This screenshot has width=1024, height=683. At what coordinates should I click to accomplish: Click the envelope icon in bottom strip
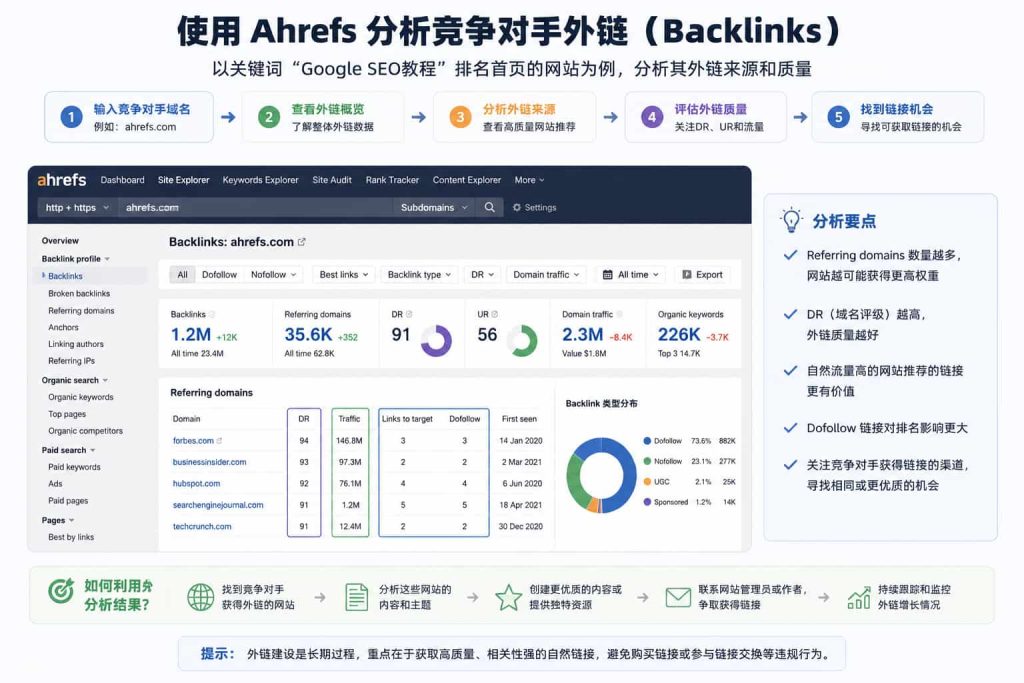678,597
